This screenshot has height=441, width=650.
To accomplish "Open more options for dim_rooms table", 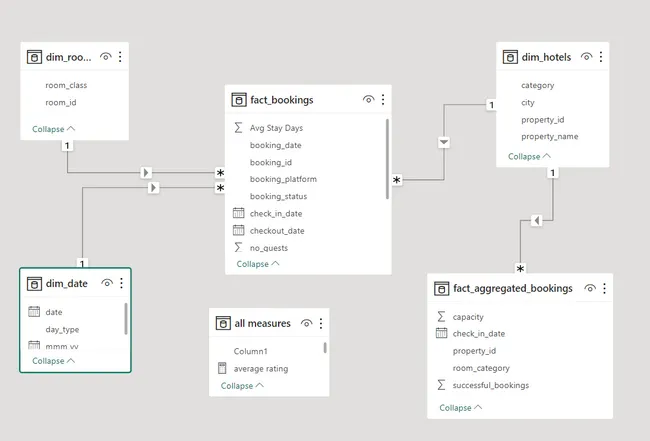I will [x=120, y=57].
